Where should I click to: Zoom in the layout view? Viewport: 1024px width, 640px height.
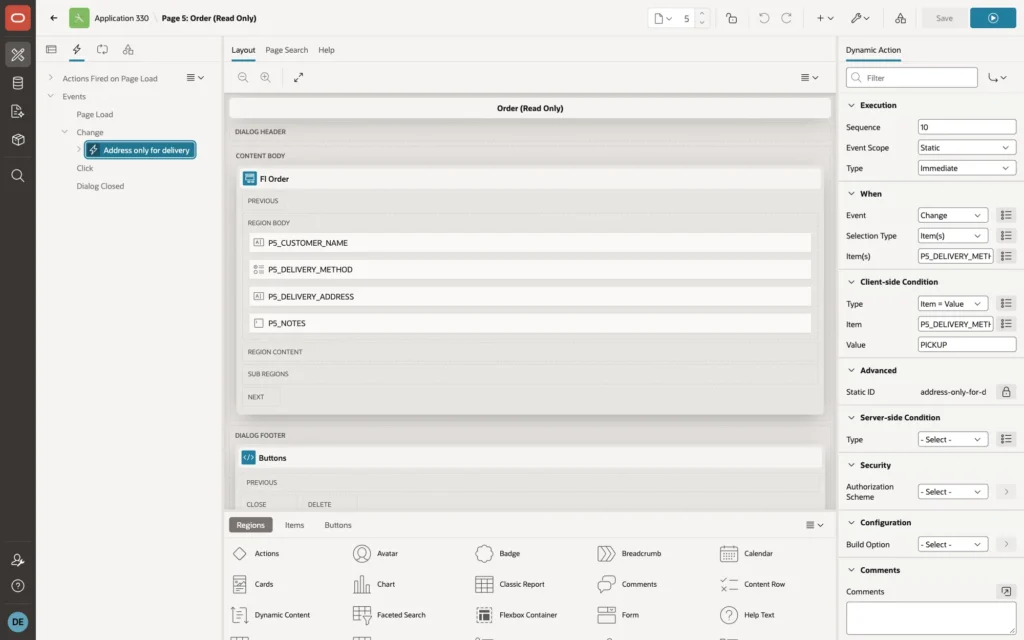tap(265, 77)
